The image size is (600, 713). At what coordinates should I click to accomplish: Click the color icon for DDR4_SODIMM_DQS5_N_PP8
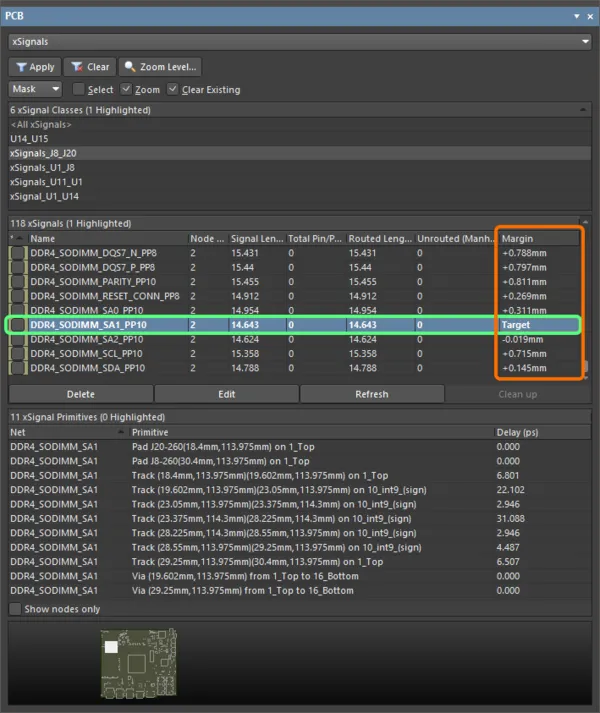pyautogui.click(x=17, y=254)
